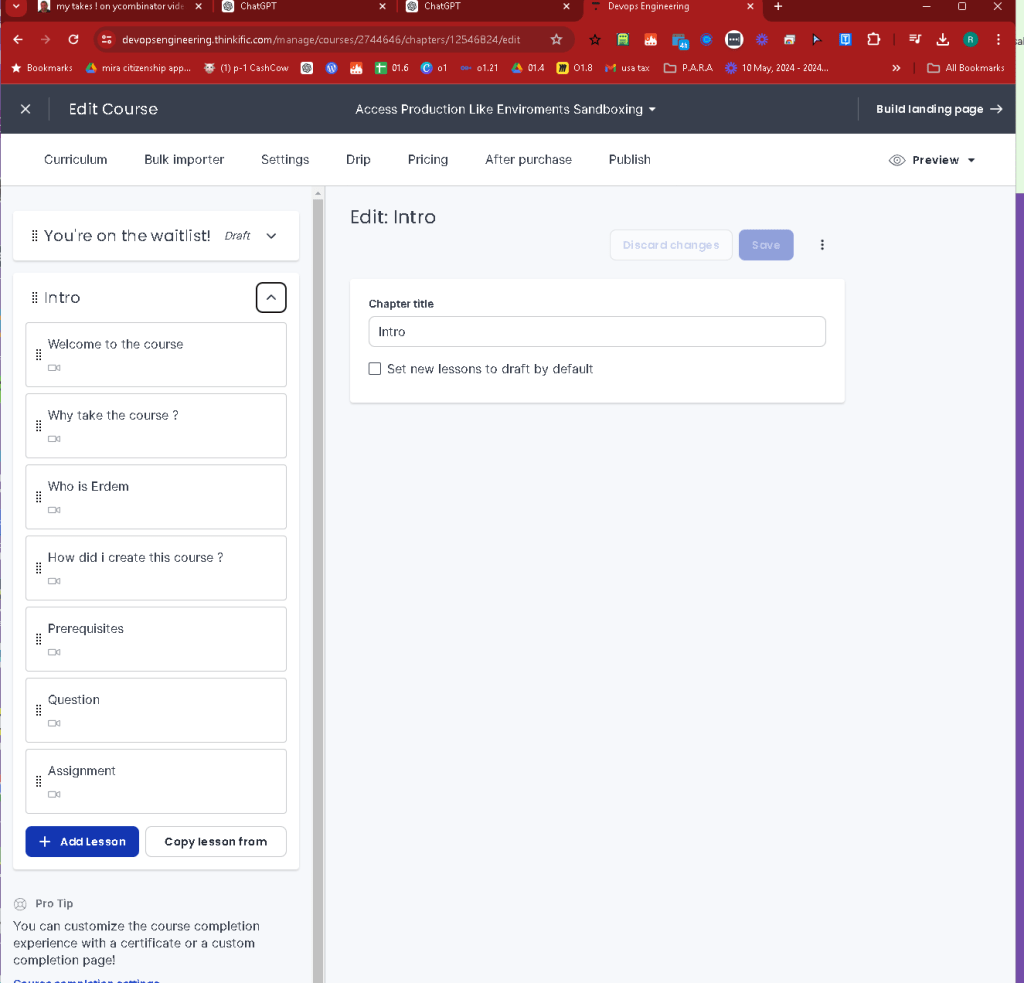Show more bookmarks with double chevron
Image resolution: width=1024 pixels, height=983 pixels.
897,68
